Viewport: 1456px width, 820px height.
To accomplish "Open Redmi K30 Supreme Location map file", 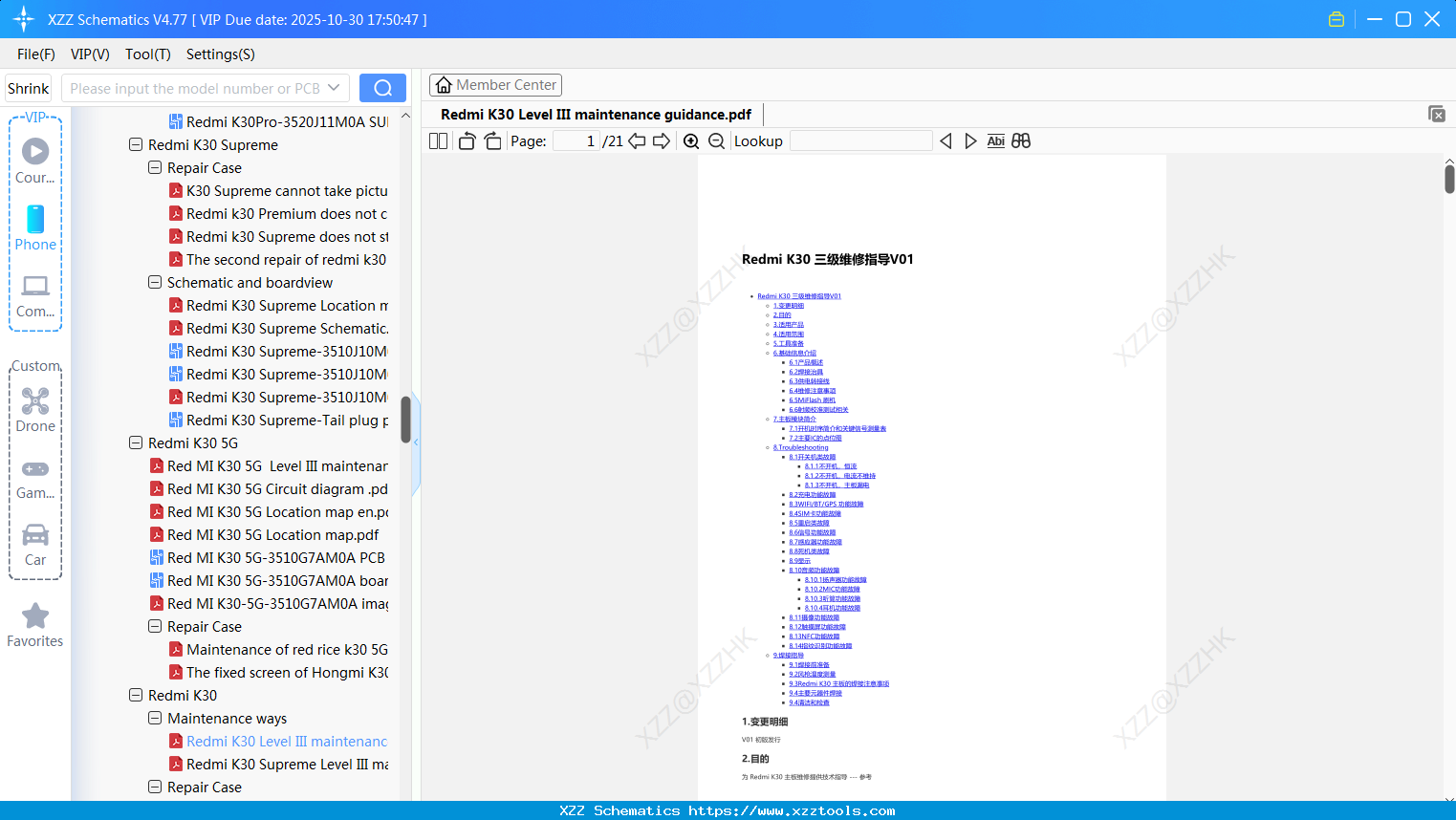I will point(278,306).
